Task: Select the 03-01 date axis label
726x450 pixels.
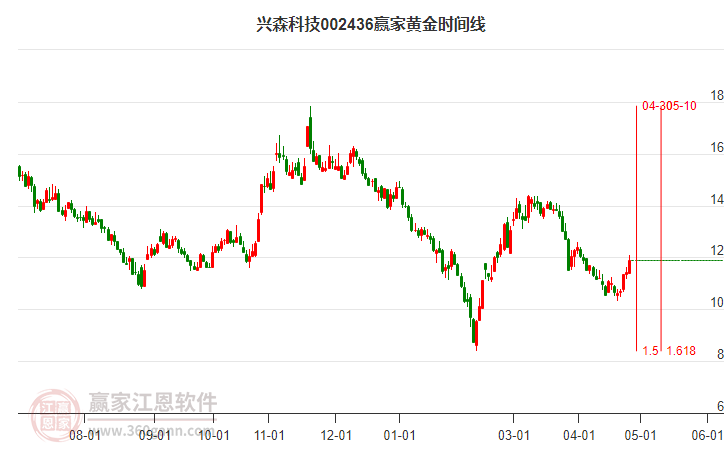Action: pyautogui.click(x=514, y=435)
